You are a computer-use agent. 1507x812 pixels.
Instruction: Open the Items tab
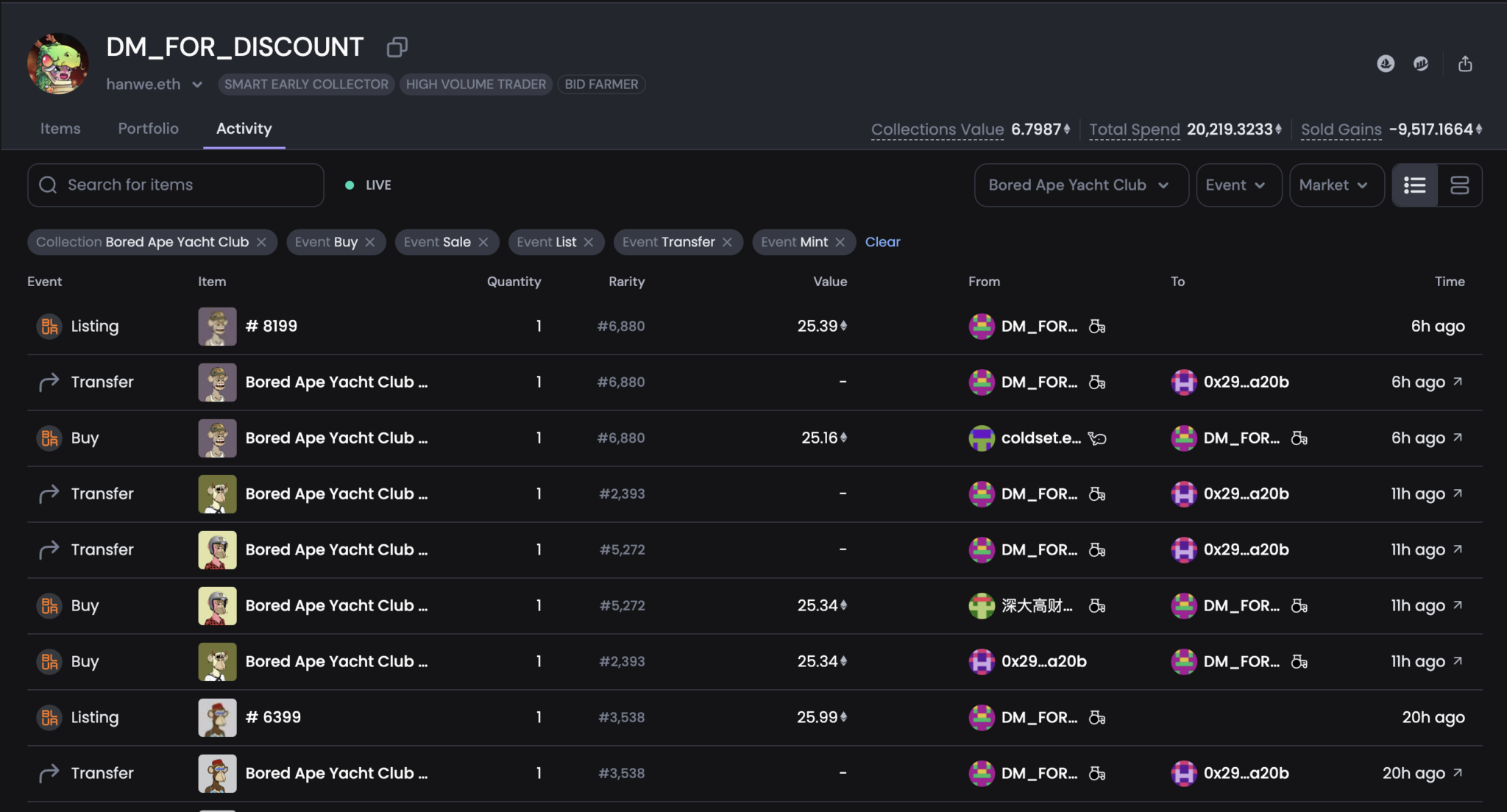click(x=60, y=129)
